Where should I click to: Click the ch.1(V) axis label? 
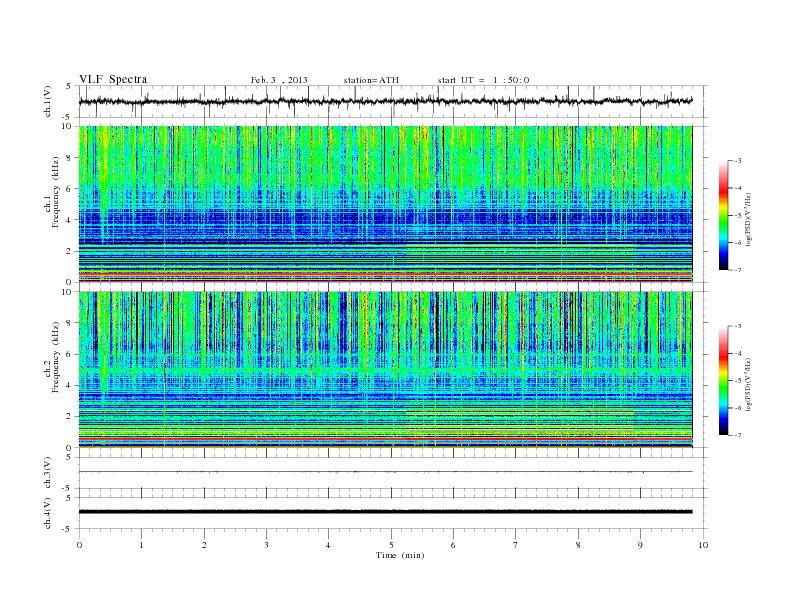pyautogui.click(x=48, y=101)
